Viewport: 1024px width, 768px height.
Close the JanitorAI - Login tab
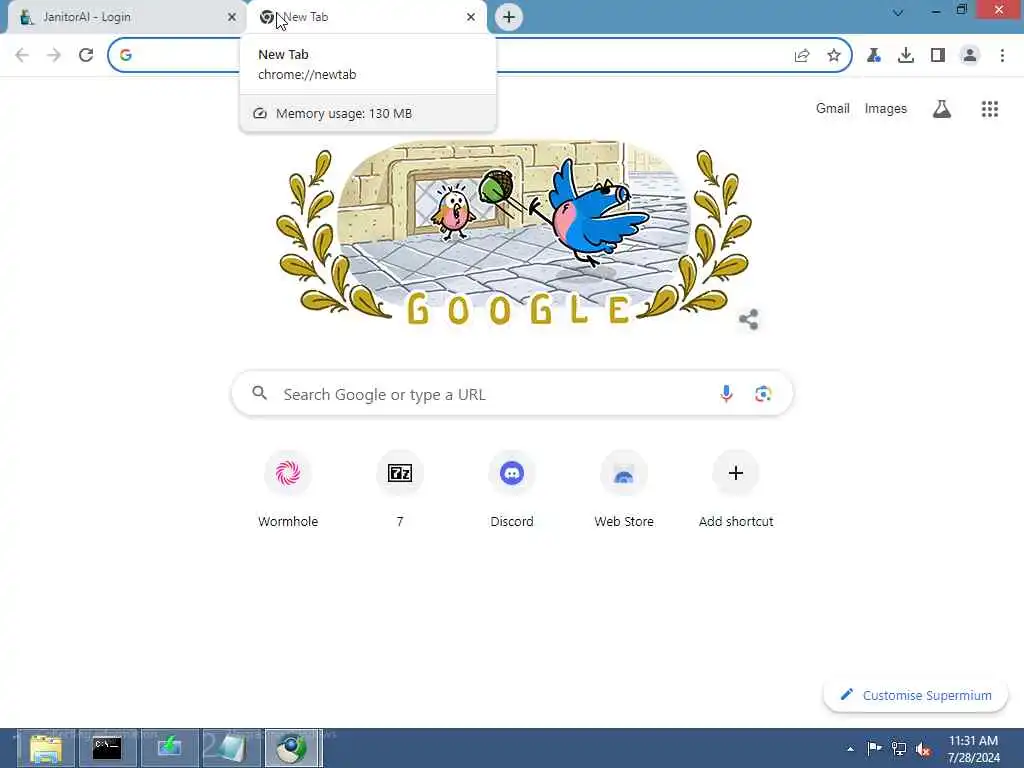[x=231, y=17]
